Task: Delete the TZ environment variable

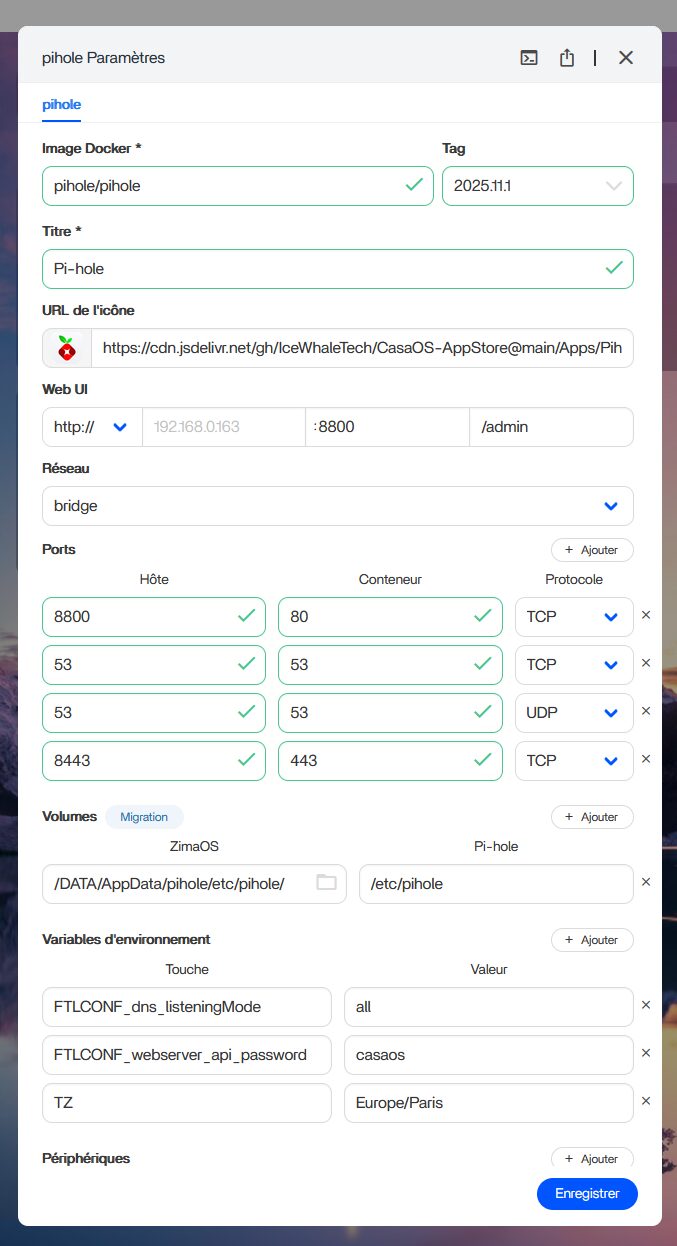Action: 645,1101
